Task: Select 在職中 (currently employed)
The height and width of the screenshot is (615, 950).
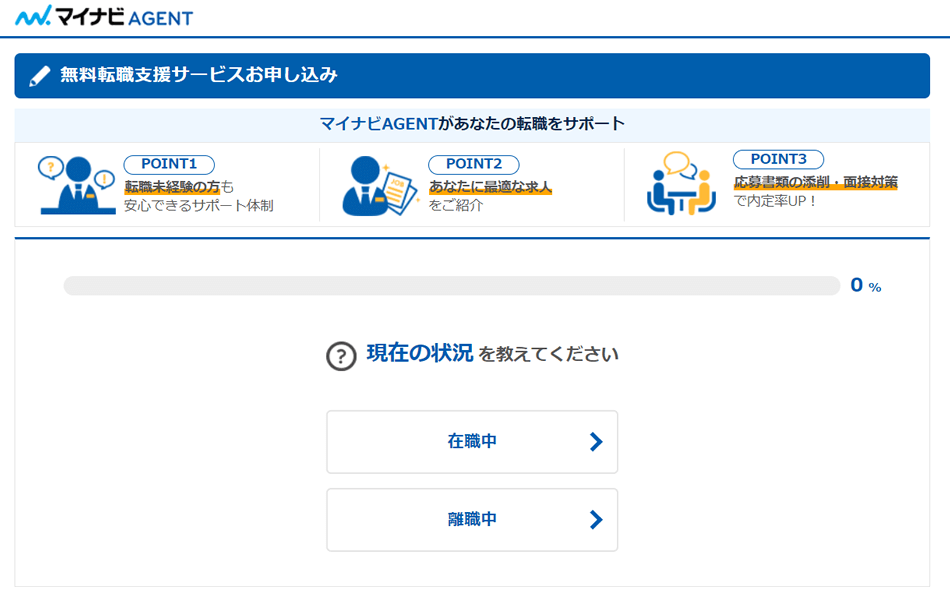Action: 472,442
